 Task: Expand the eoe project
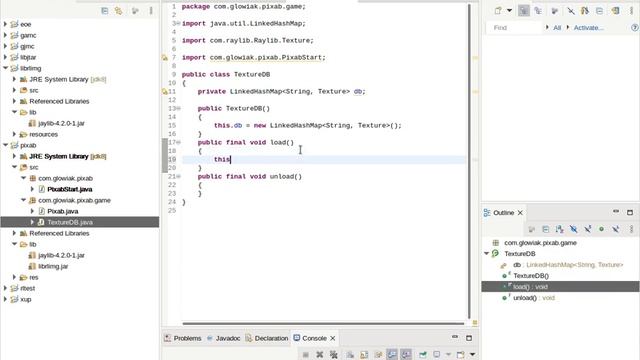pyautogui.click(x=5, y=24)
